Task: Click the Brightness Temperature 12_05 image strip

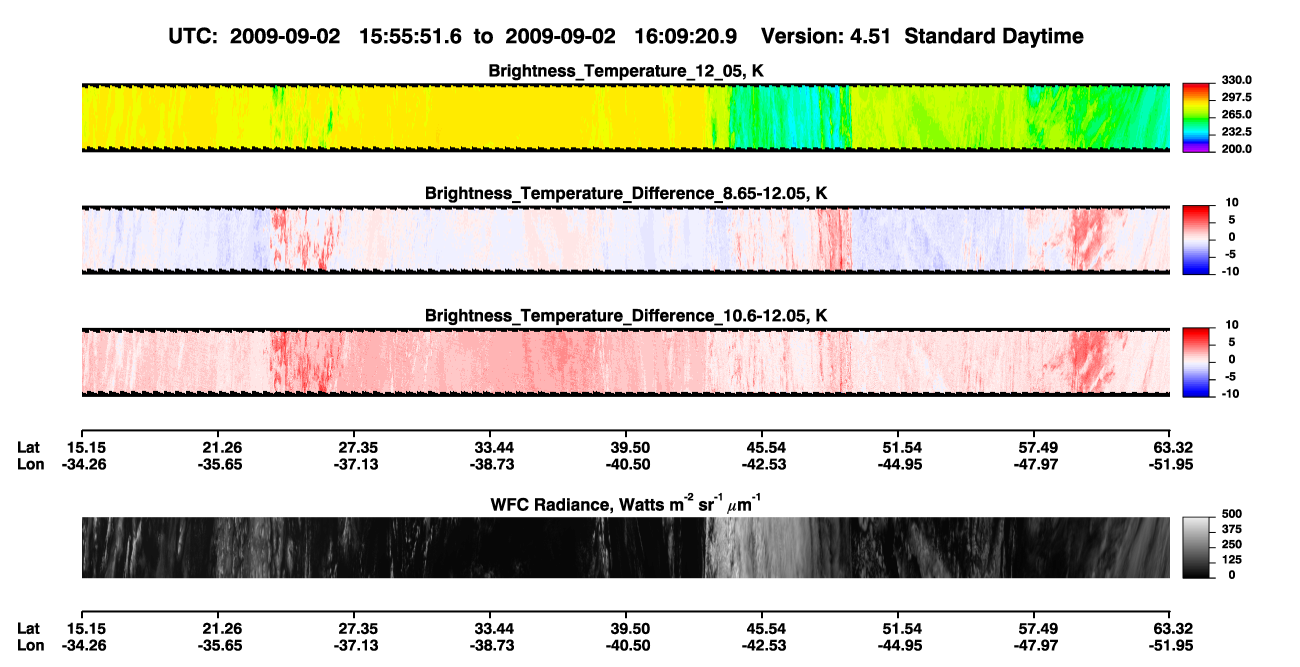Action: point(625,117)
